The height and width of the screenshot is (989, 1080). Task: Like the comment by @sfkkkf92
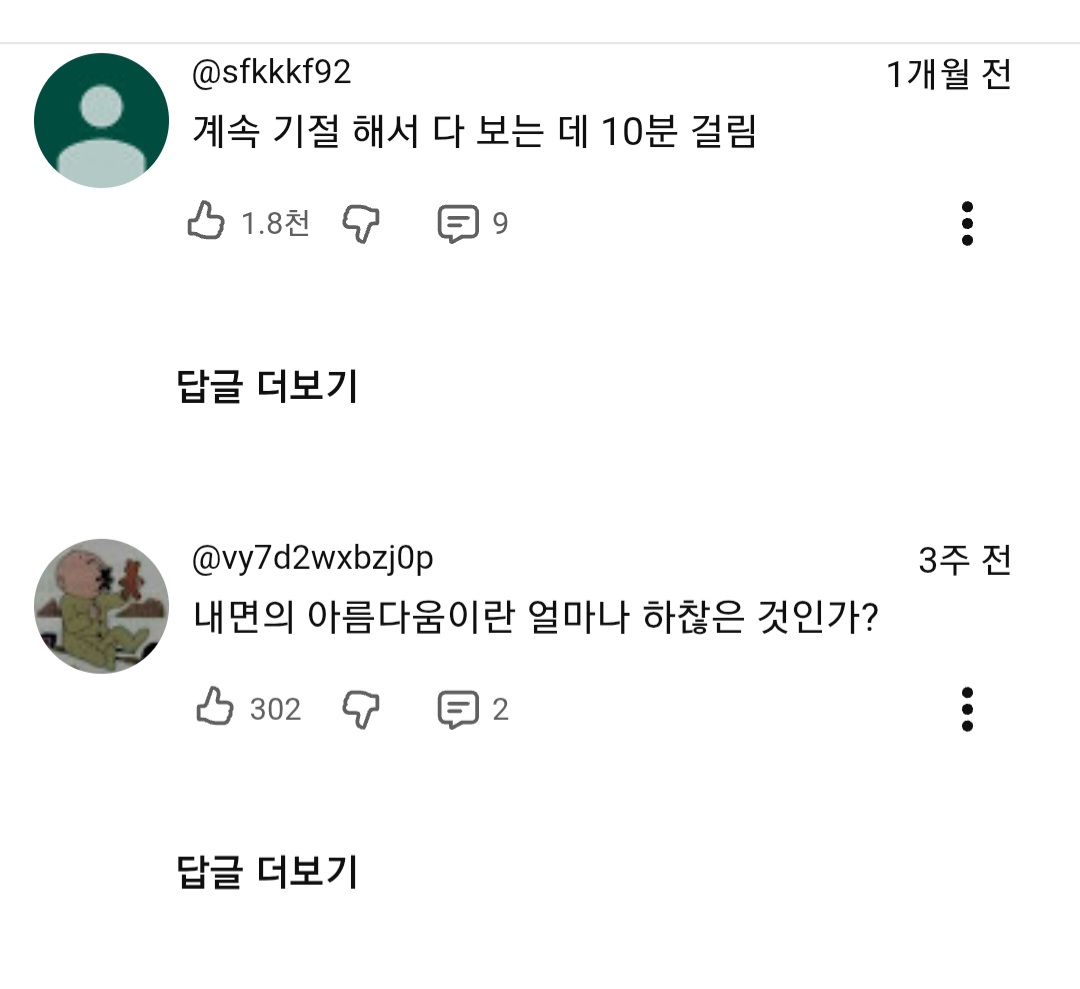[206, 222]
